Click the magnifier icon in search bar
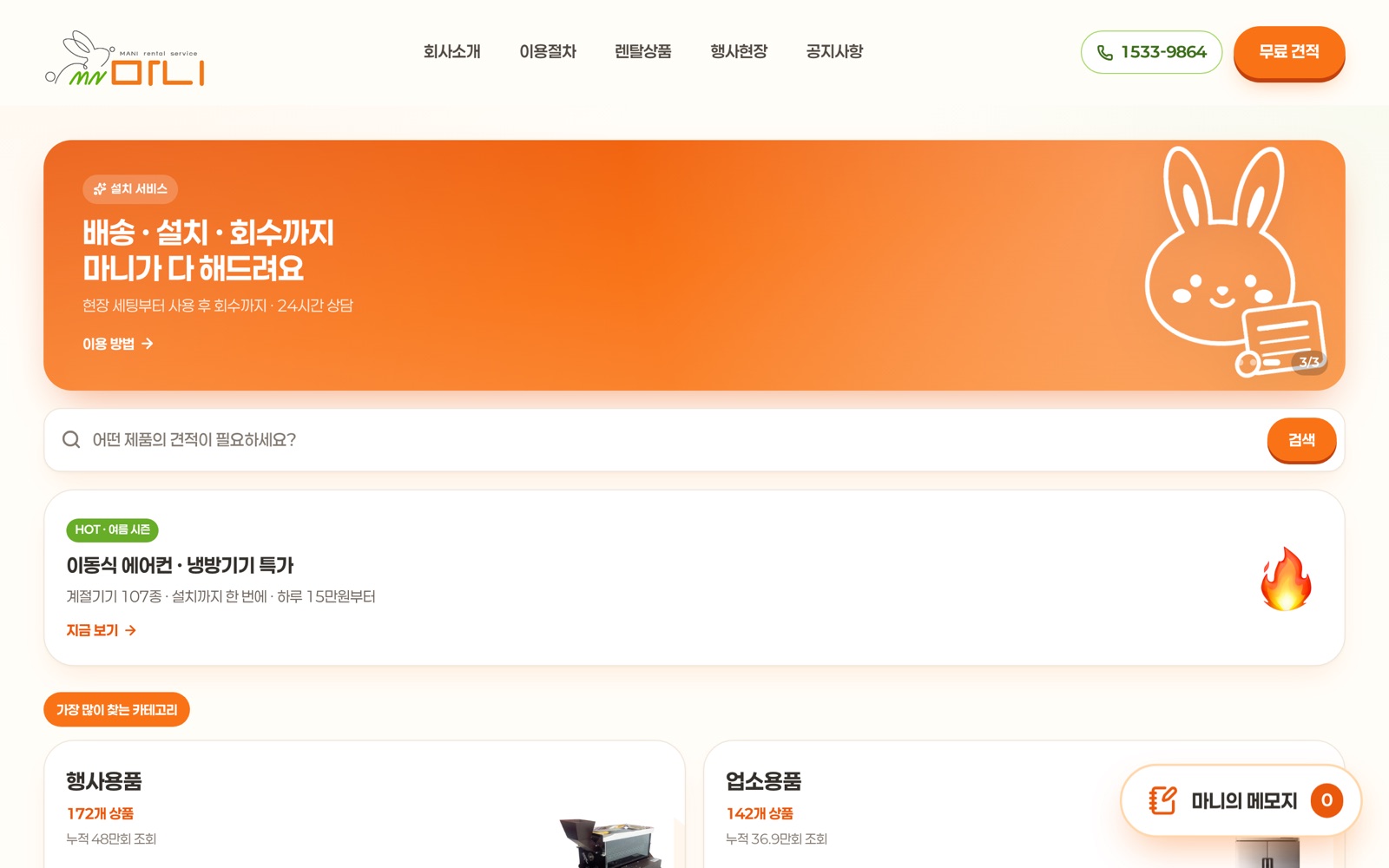This screenshot has height=868, width=1389. point(71,440)
